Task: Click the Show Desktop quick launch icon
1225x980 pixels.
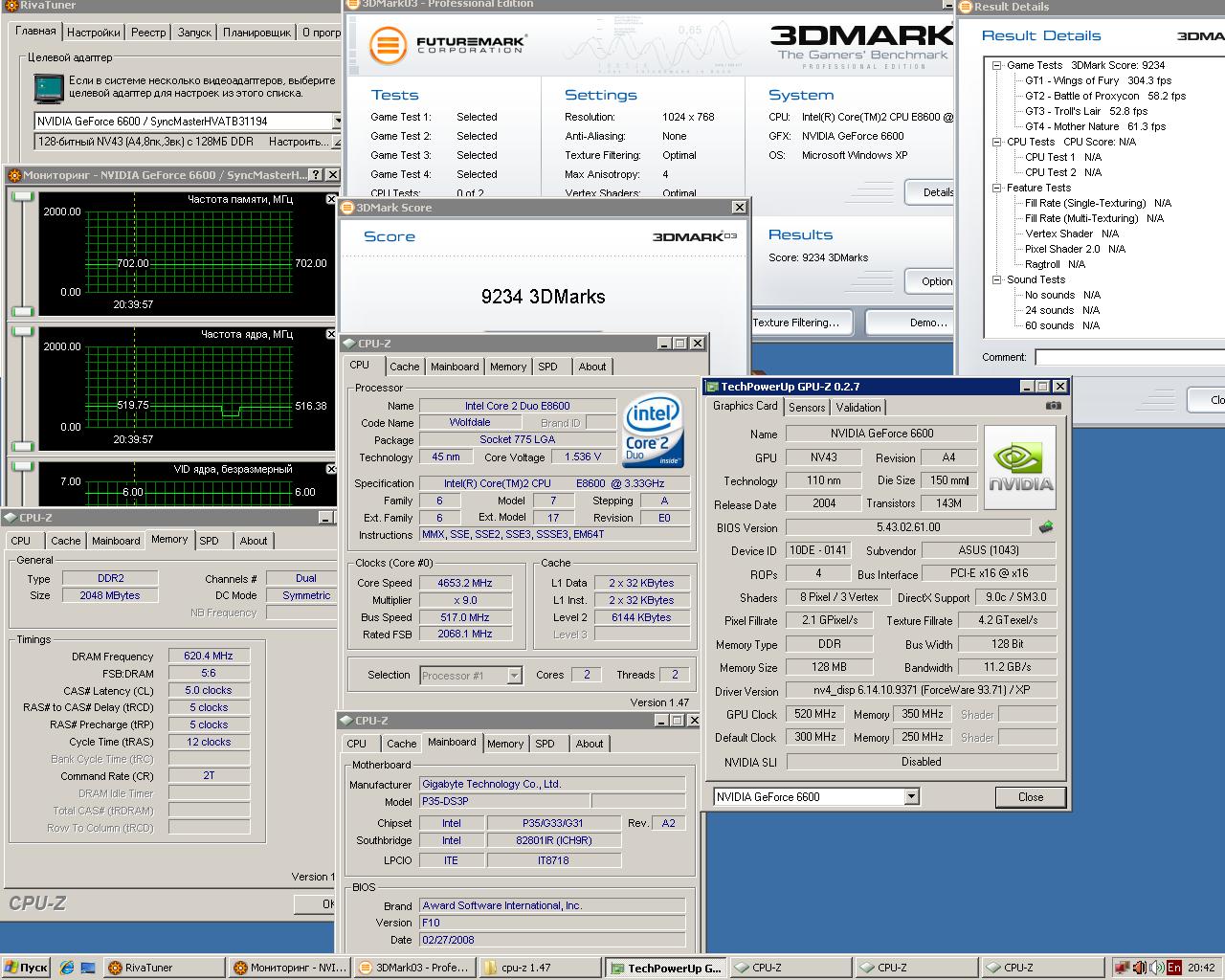Action: pyautogui.click(x=87, y=968)
